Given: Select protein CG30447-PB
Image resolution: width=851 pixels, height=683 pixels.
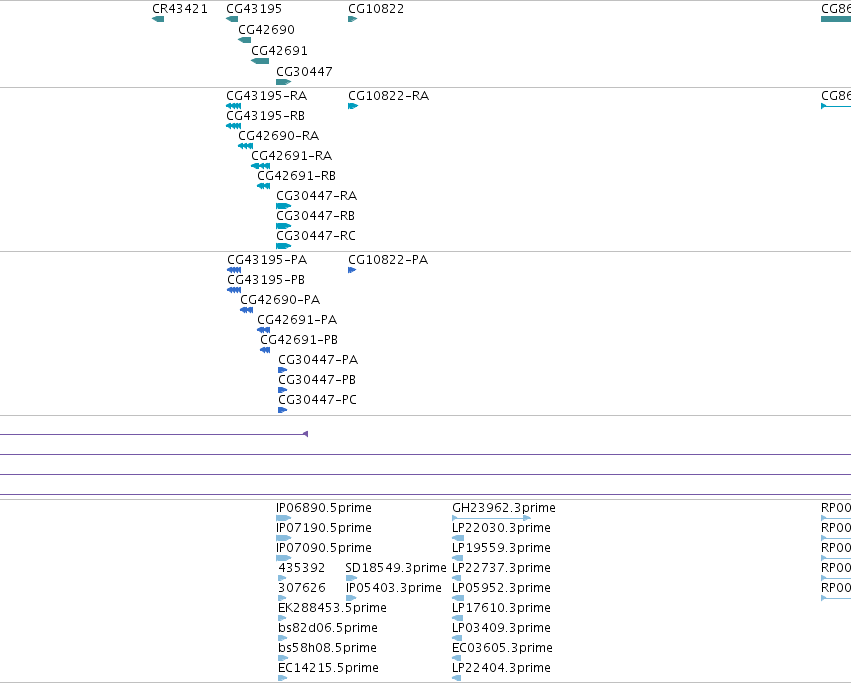Looking at the screenshot, I should click(x=317, y=380).
